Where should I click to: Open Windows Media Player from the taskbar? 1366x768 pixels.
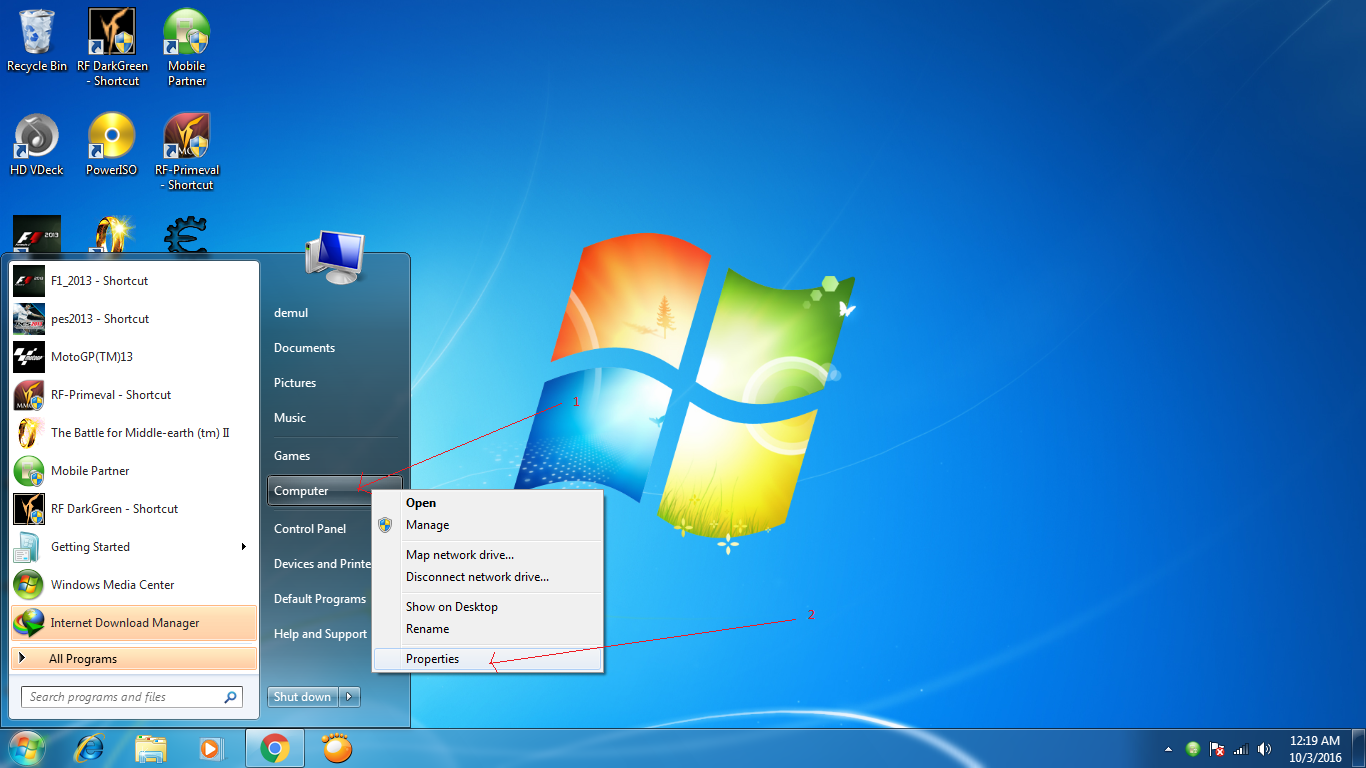(211, 748)
